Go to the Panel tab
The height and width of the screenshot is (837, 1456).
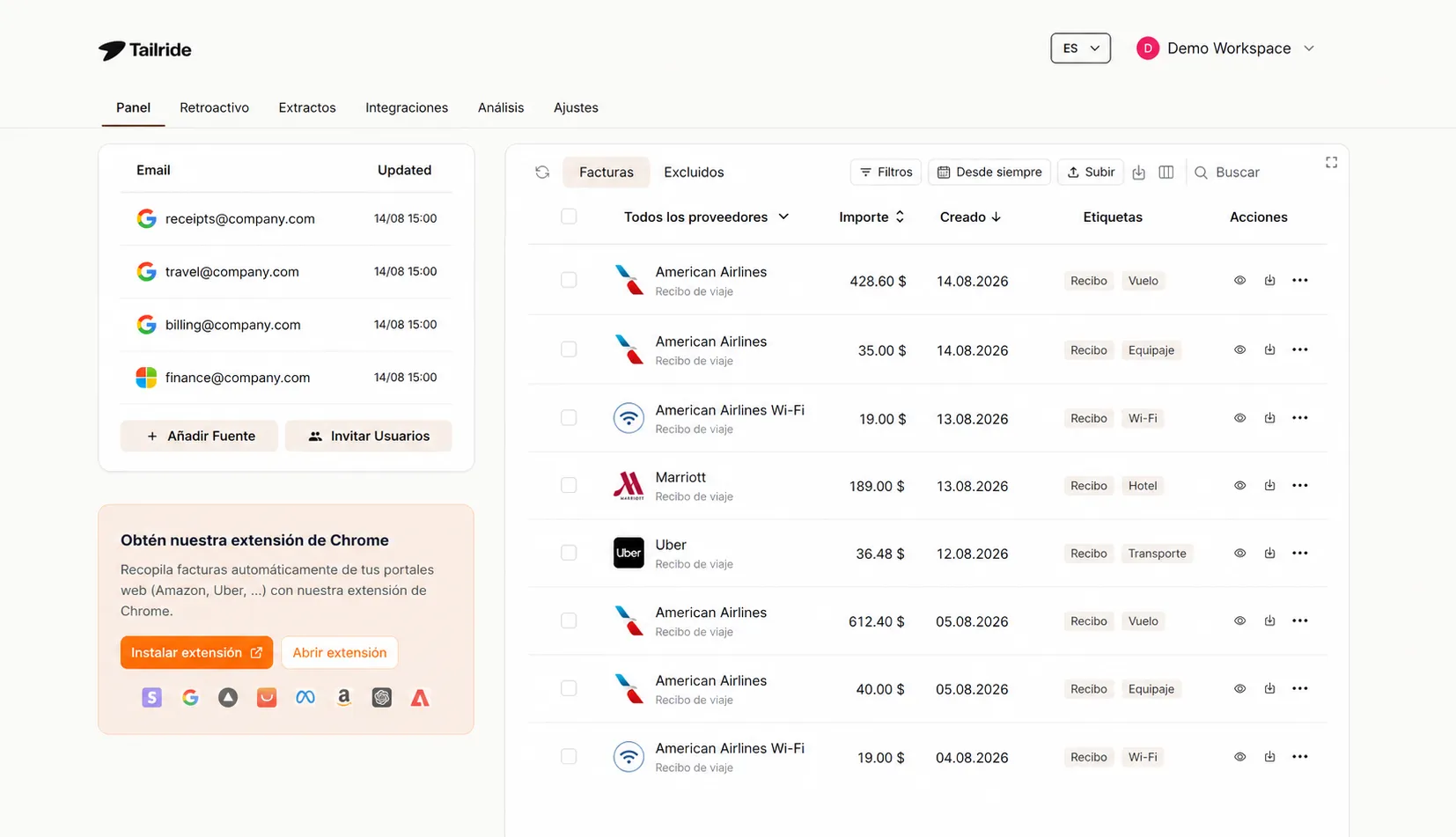(x=133, y=107)
